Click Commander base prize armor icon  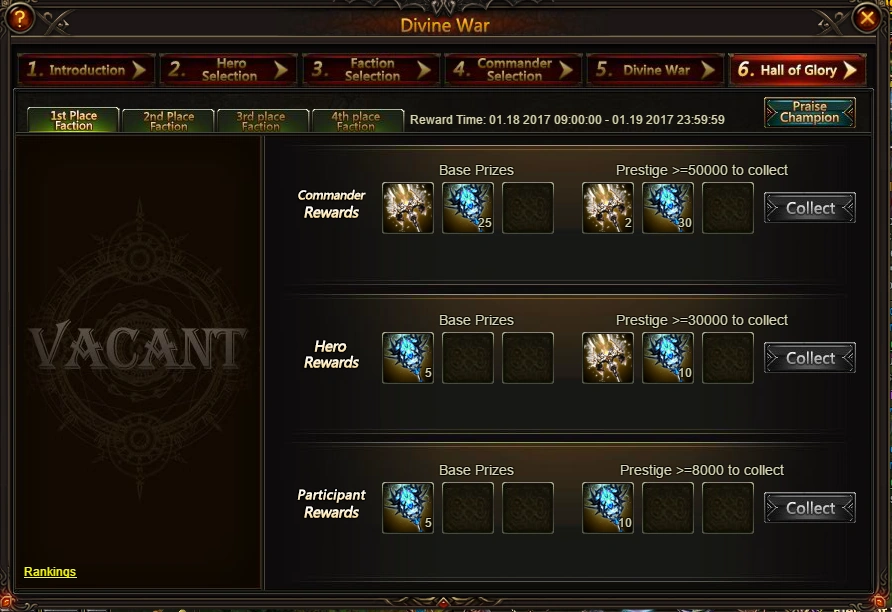(x=408, y=208)
